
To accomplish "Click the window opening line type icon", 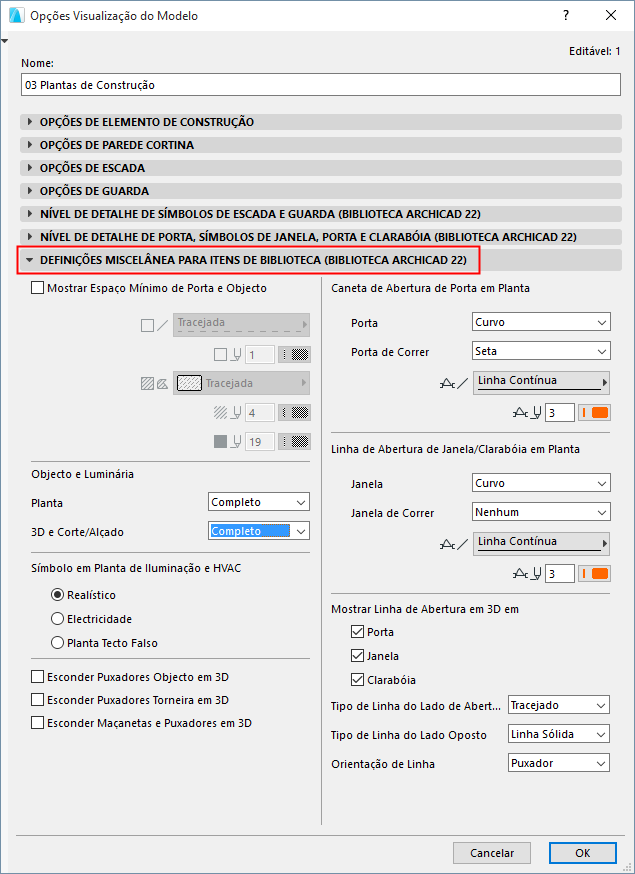I will click(454, 545).
